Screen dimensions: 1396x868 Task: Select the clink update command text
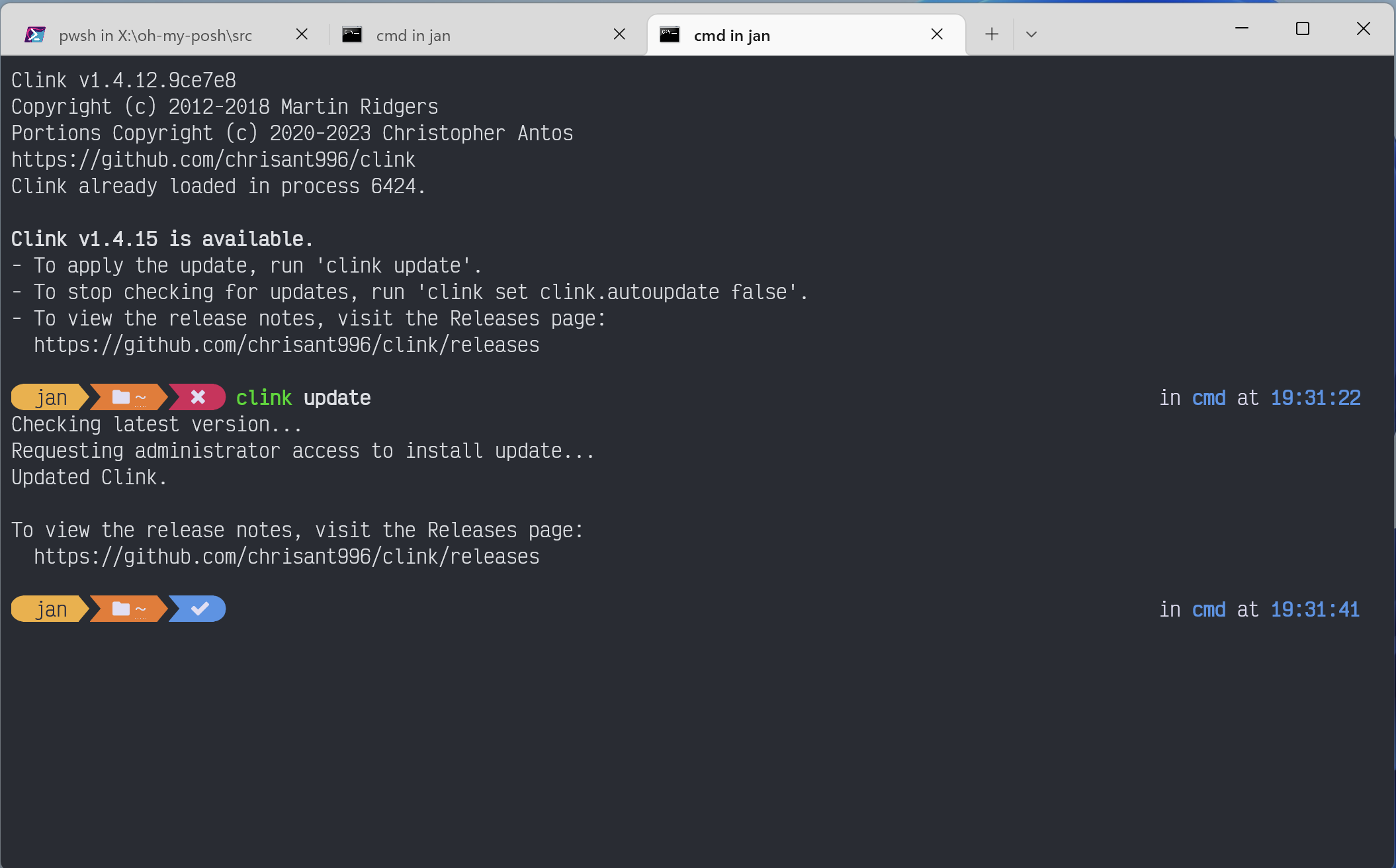(303, 397)
